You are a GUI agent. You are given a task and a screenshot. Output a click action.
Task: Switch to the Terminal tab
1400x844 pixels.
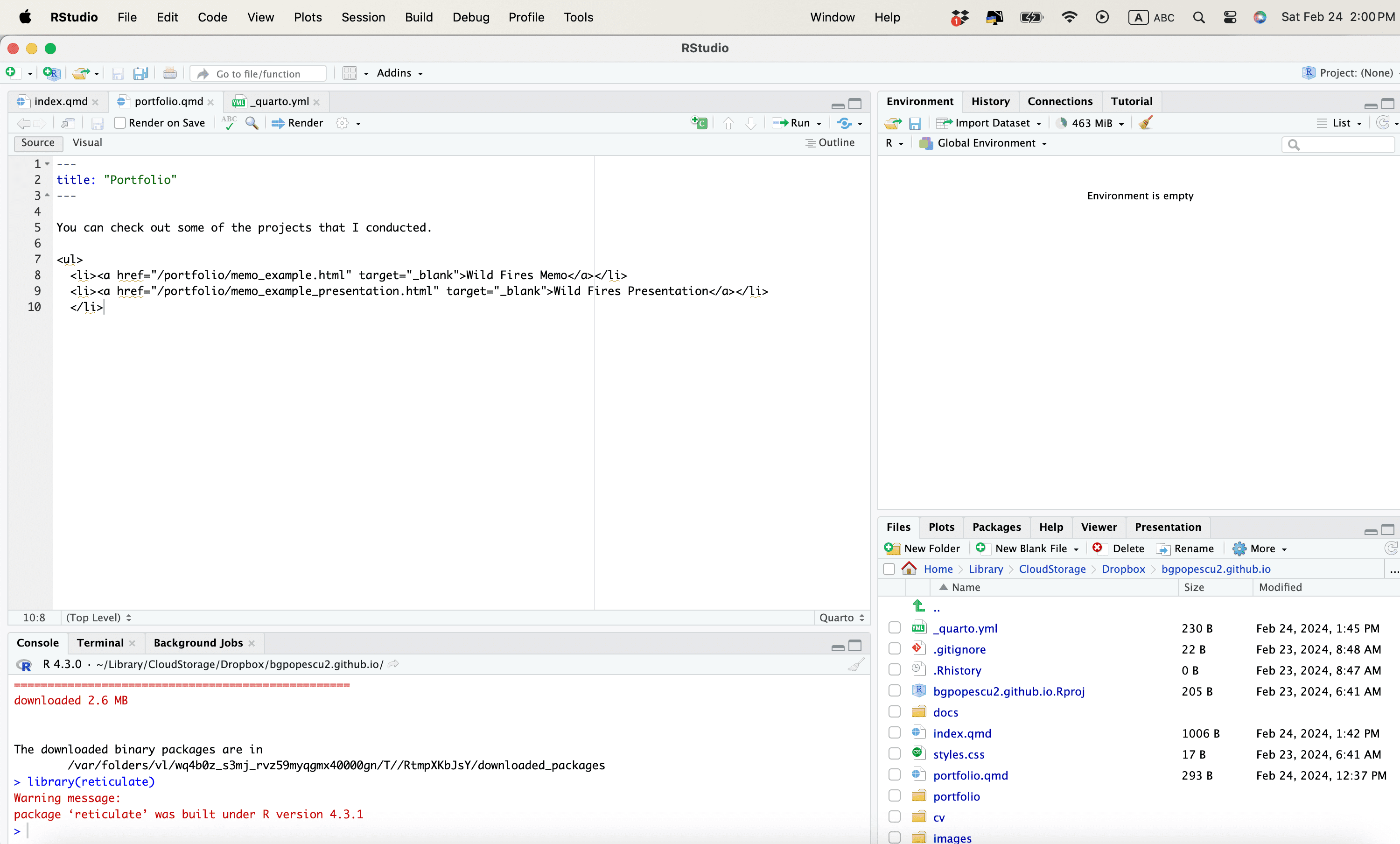100,643
